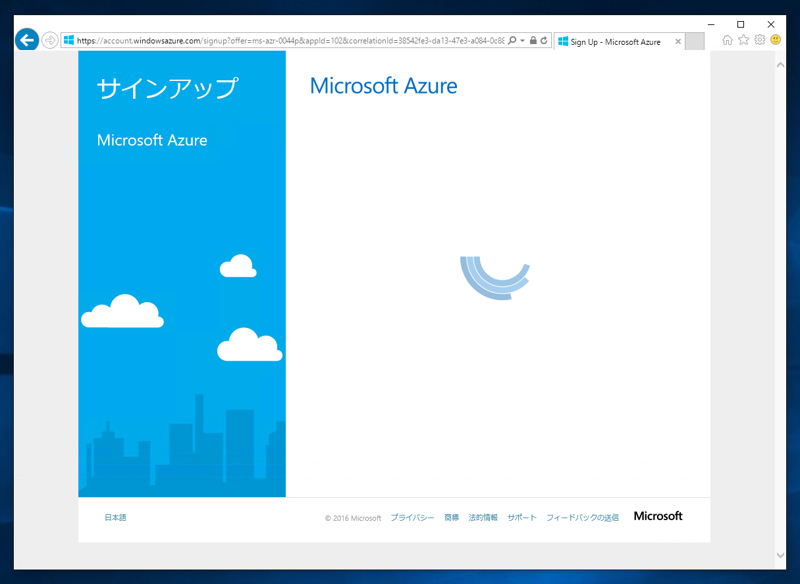Open the プライバシー footer link
Image resolution: width=800 pixels, height=584 pixels.
412,517
